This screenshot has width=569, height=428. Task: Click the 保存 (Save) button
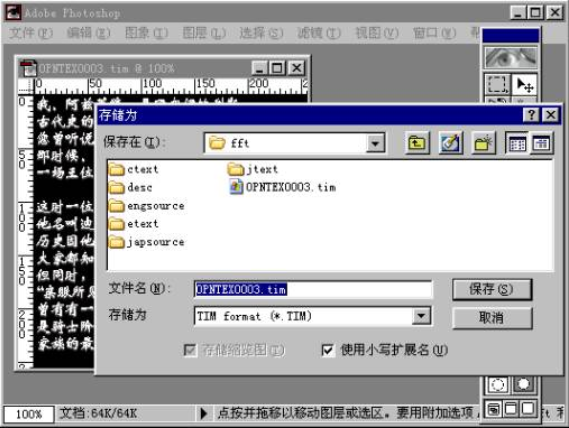point(492,289)
